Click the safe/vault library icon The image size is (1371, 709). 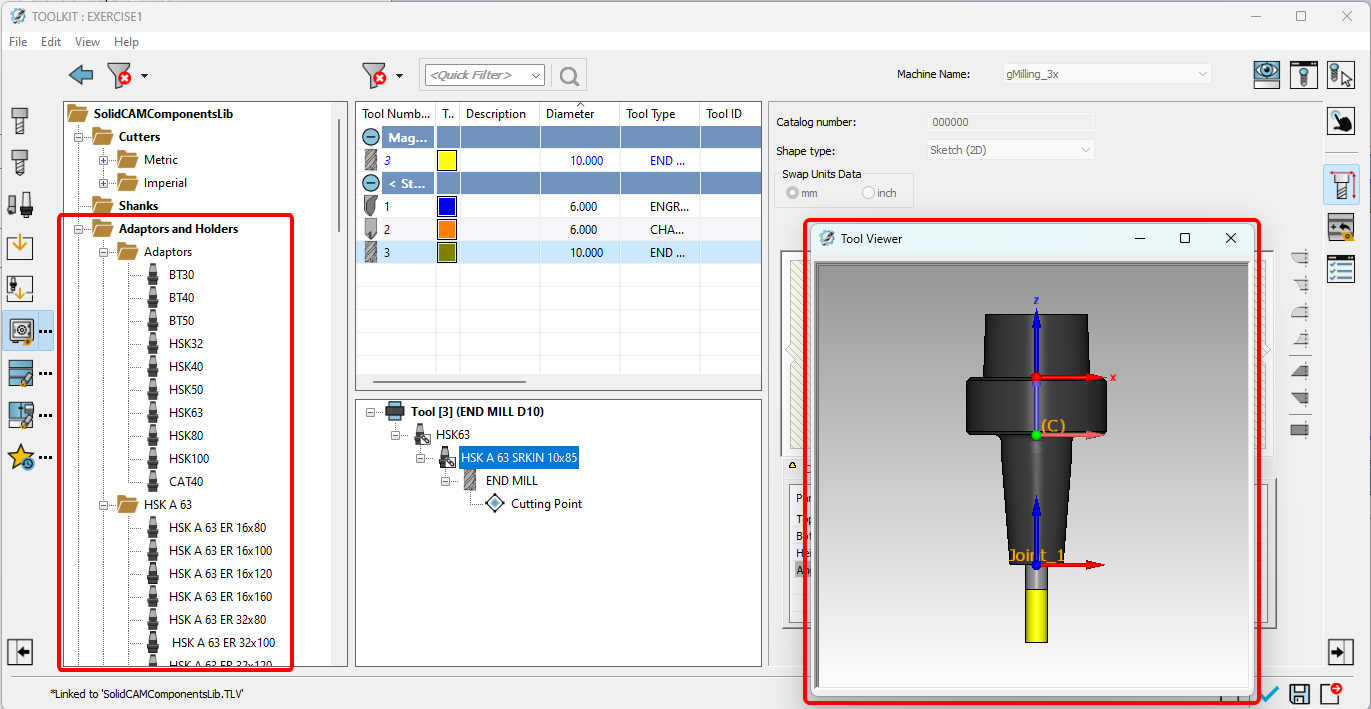(x=21, y=330)
